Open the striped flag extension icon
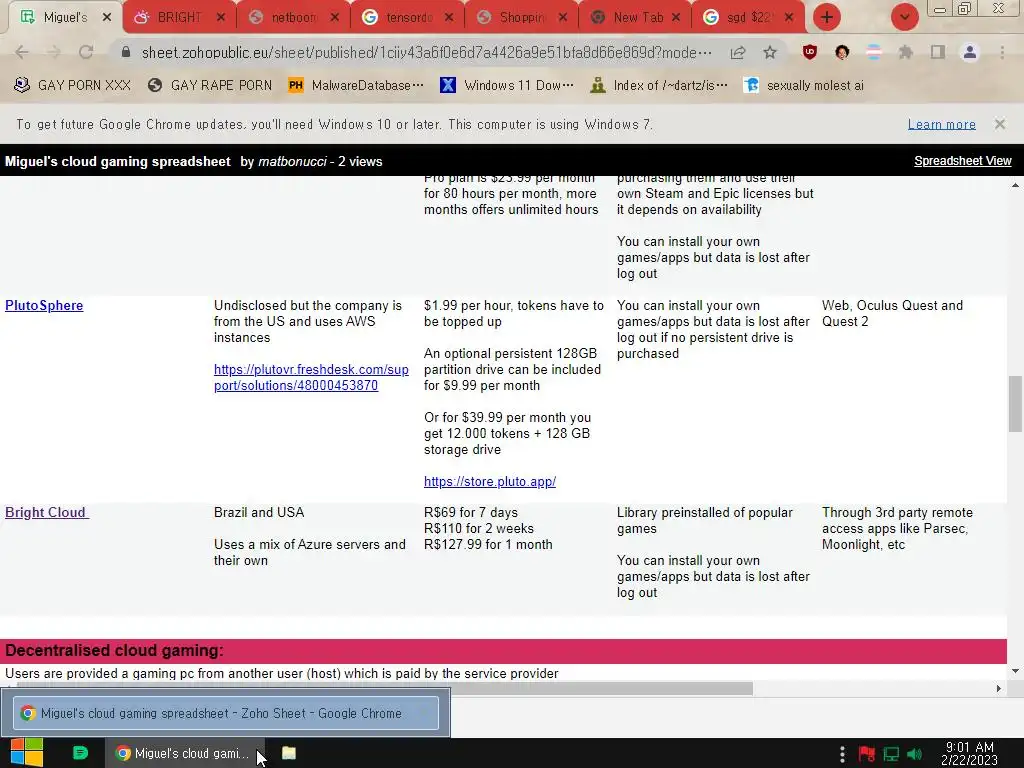1024x768 pixels. point(874,52)
